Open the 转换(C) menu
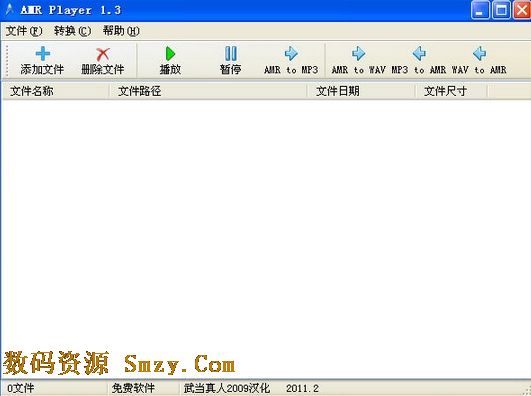Image resolution: width=531 pixels, height=396 pixels. coord(72,31)
